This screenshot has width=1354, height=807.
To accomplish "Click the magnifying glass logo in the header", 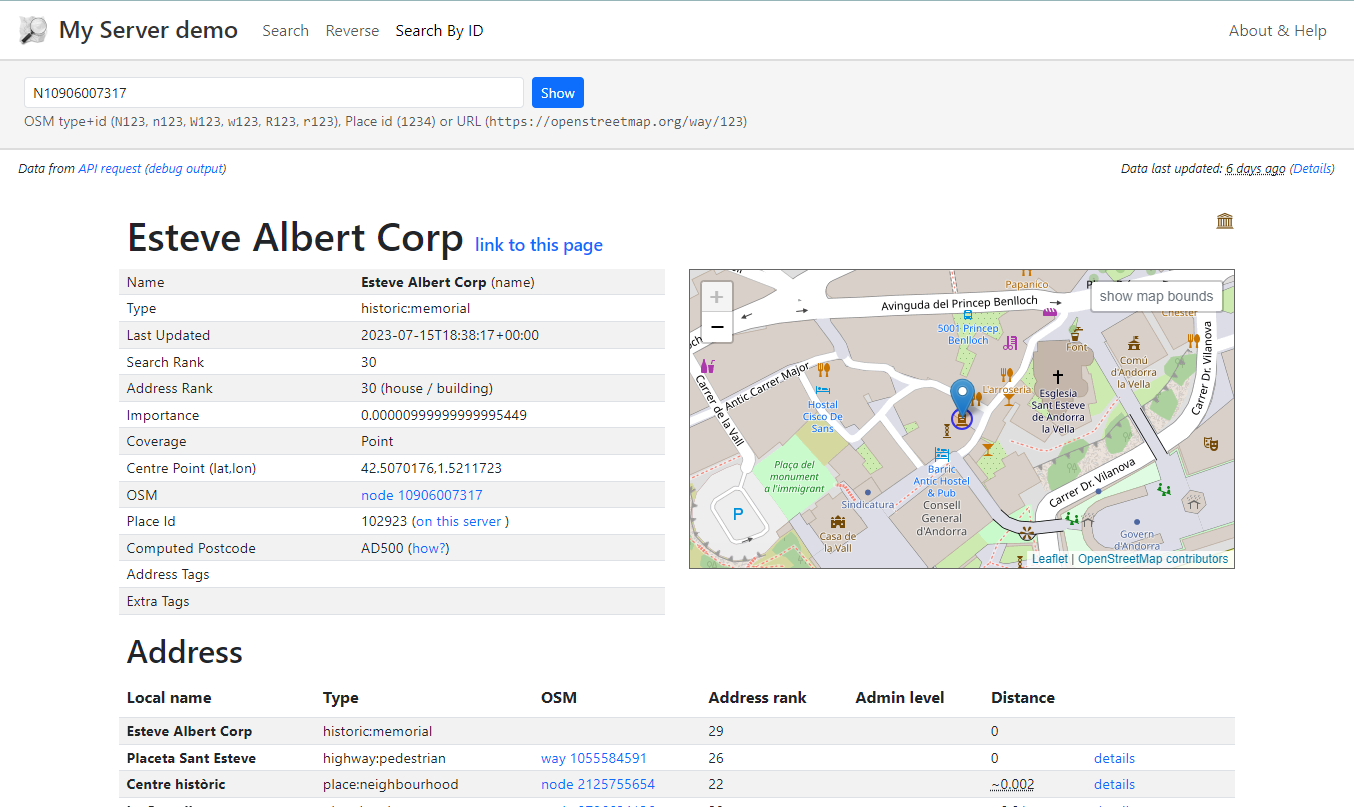I will coord(31,30).
